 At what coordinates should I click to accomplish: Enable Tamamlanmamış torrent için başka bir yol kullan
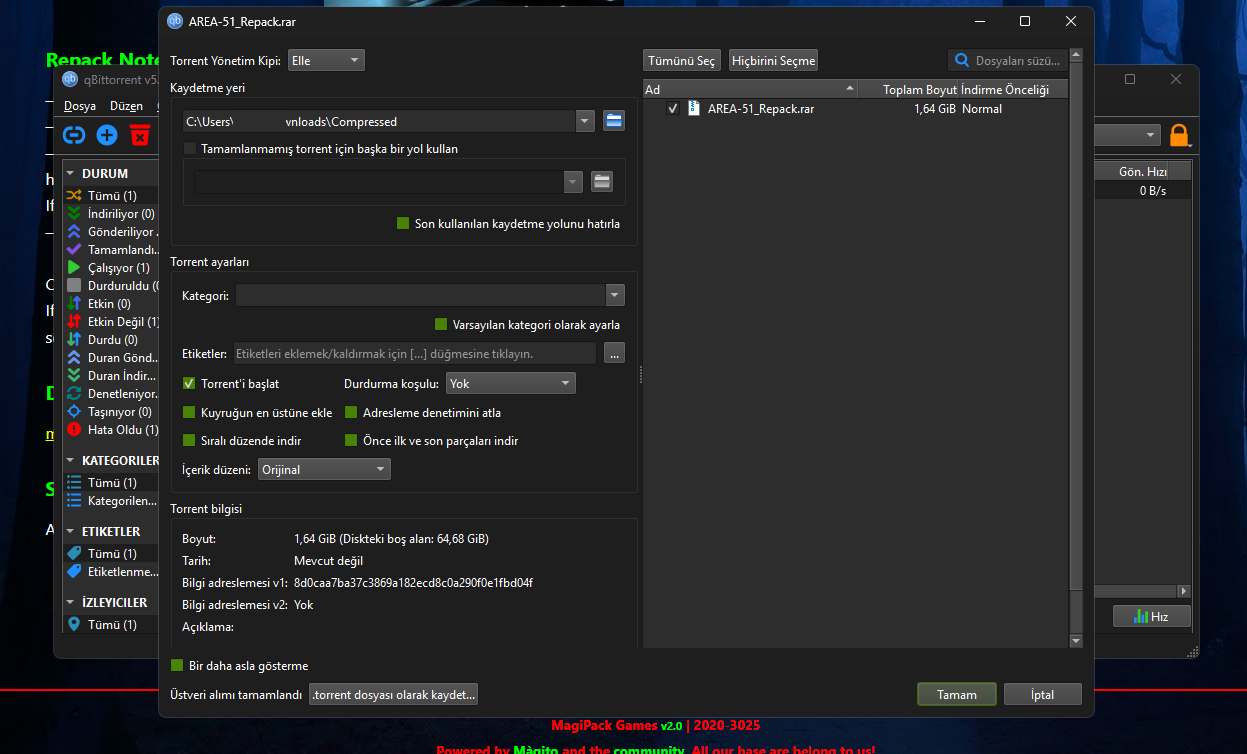[191, 149]
